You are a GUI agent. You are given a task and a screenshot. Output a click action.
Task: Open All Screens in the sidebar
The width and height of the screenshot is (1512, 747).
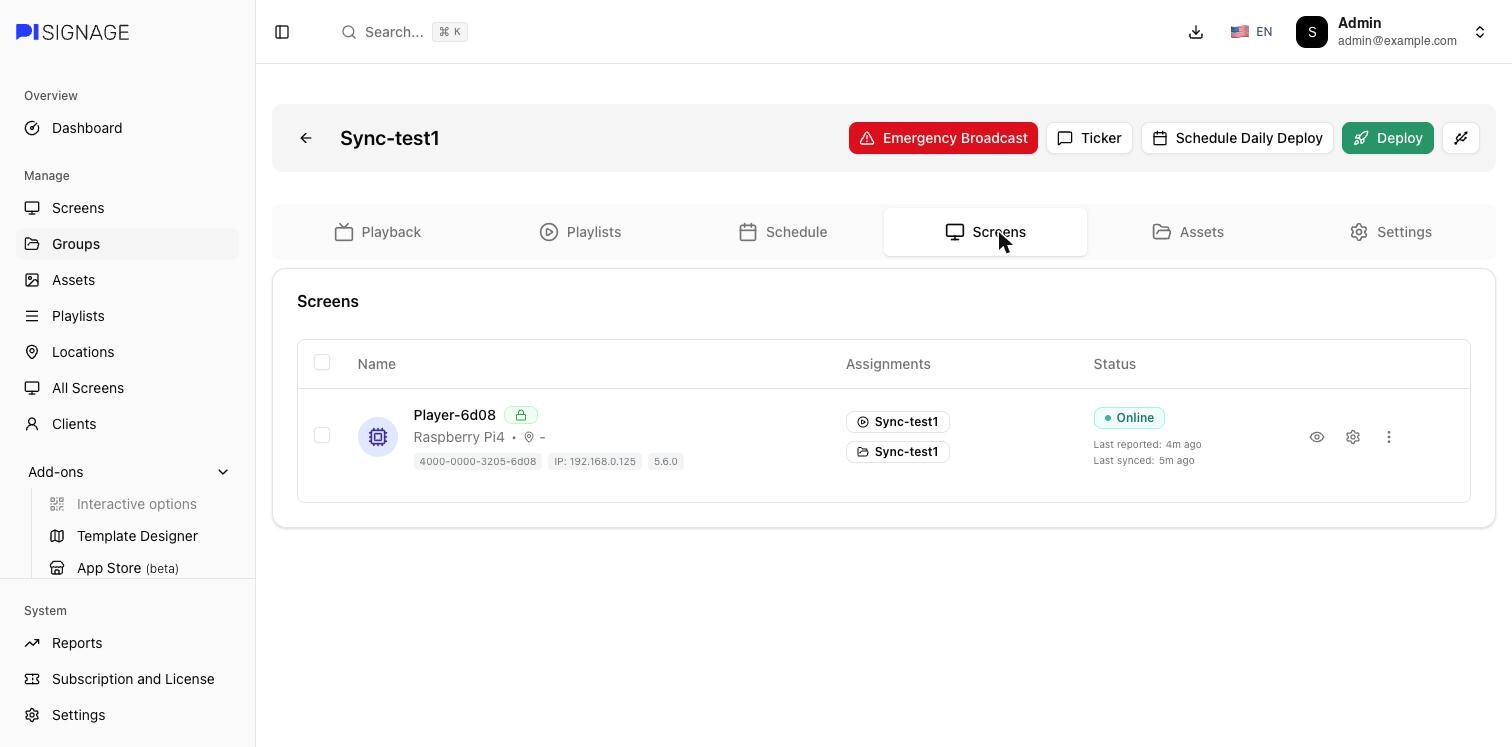pos(128,388)
